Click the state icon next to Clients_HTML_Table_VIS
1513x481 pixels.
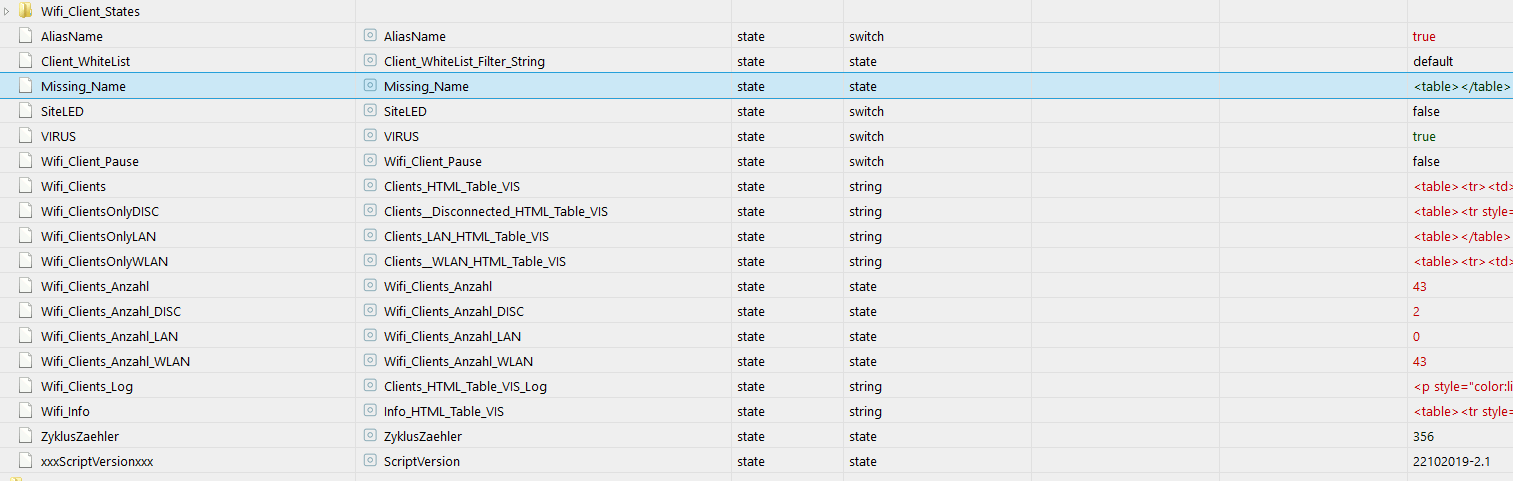tap(370, 186)
